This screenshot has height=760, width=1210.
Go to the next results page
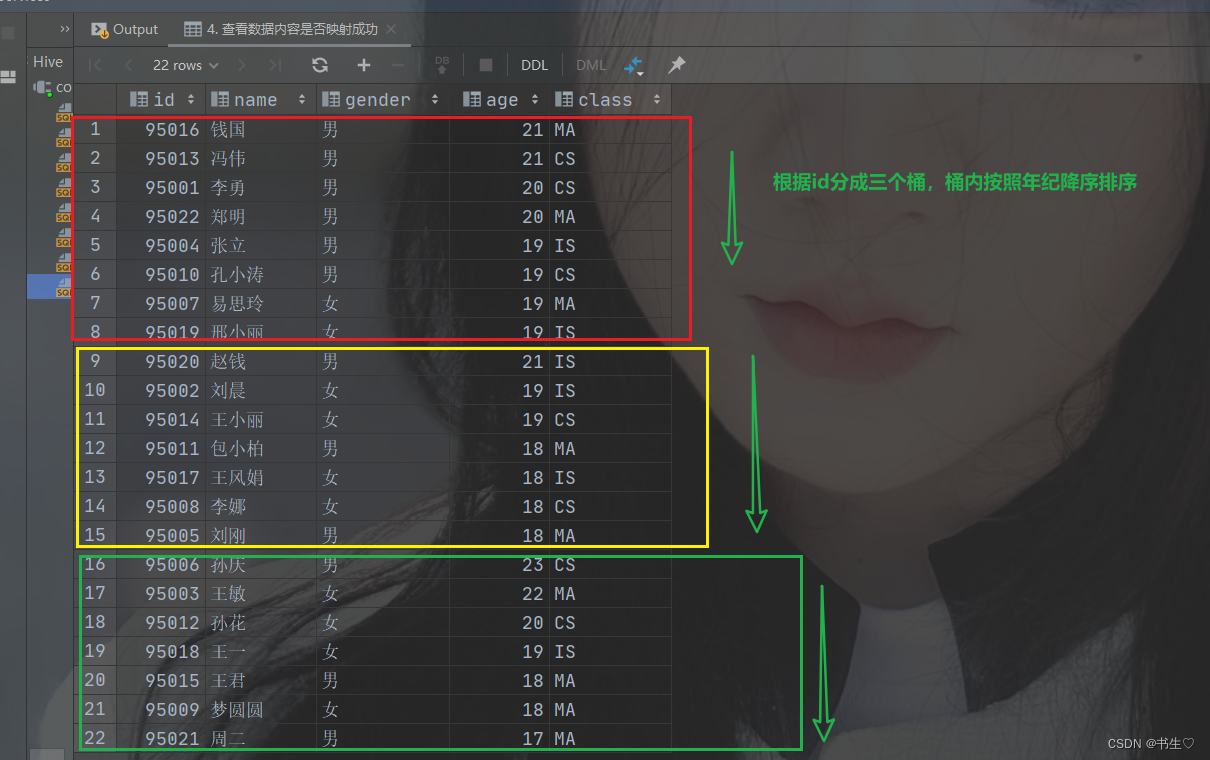tap(243, 65)
